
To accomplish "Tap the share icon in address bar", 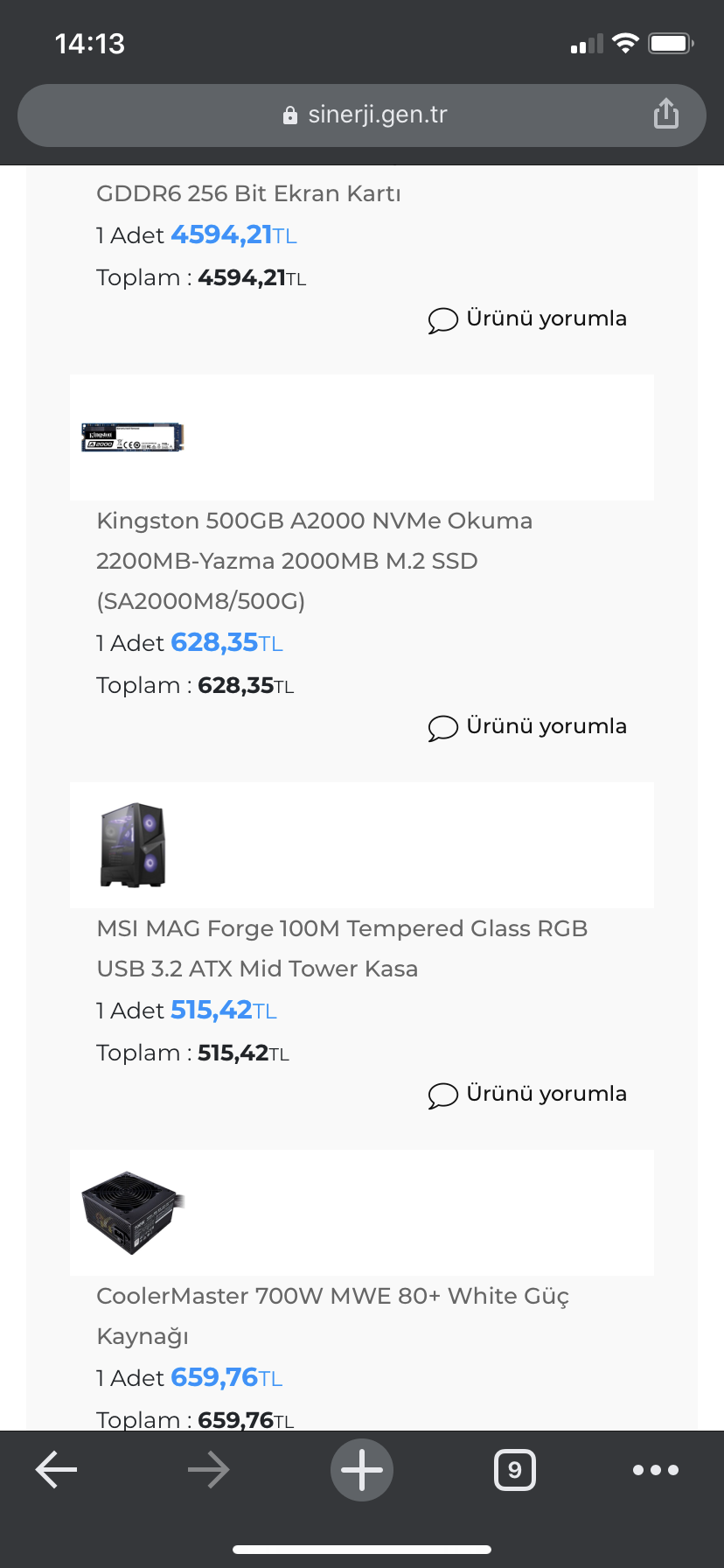I will (665, 114).
